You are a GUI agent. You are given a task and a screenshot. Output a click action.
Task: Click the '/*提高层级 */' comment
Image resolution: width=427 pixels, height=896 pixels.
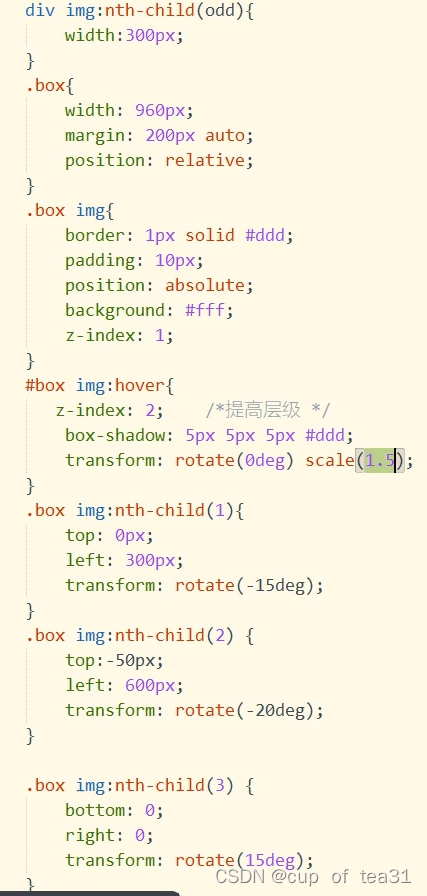(x=268, y=410)
